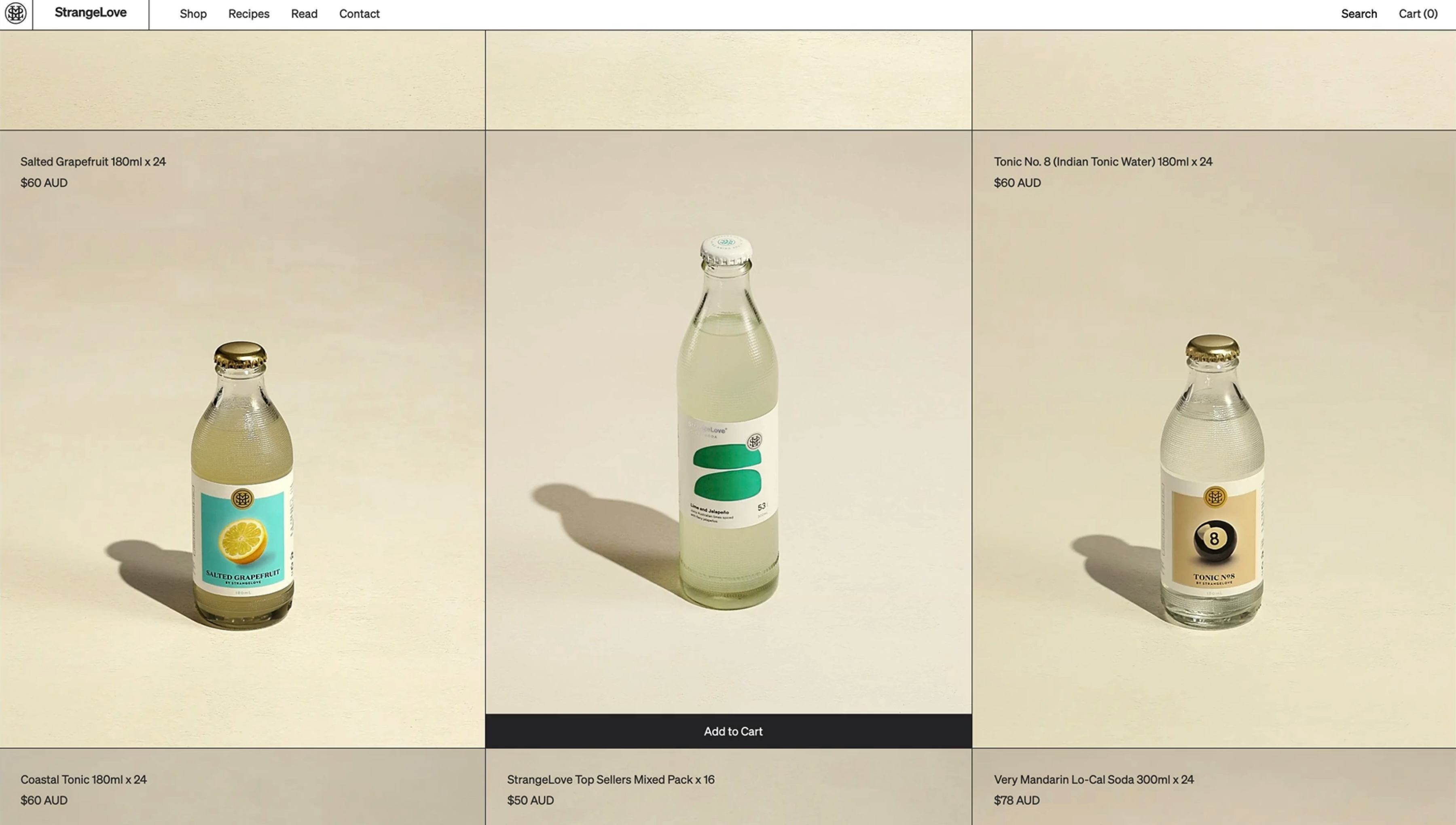Screen dimensions: 1456x825
Task: Click the $50 AUD Mixed Pack price
Action: click(x=530, y=800)
